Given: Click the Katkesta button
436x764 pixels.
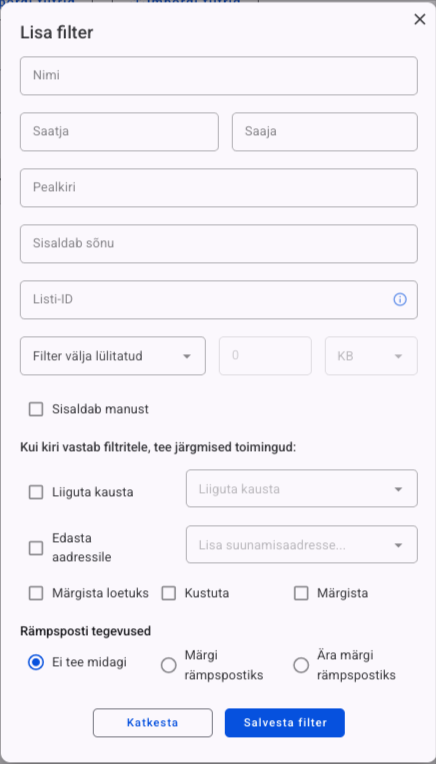Looking at the screenshot, I should coord(153,723).
